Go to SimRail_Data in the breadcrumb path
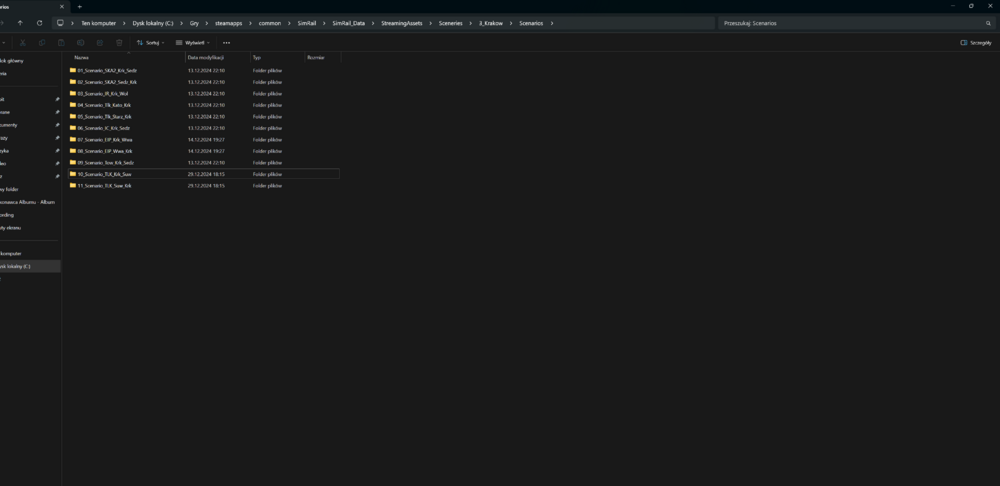Viewport: 1000px width, 486px height. coord(348,23)
